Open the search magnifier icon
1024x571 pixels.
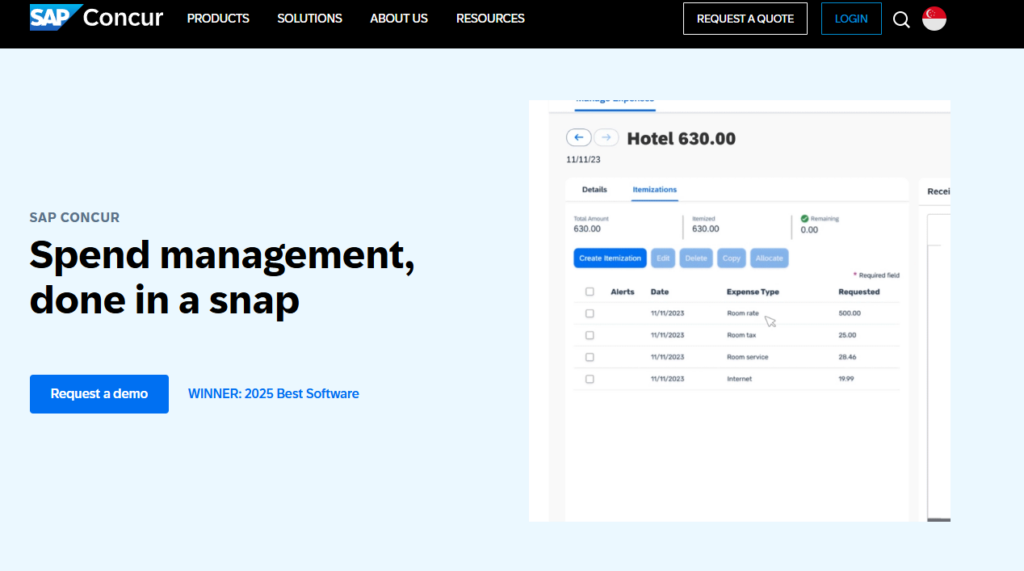(901, 19)
